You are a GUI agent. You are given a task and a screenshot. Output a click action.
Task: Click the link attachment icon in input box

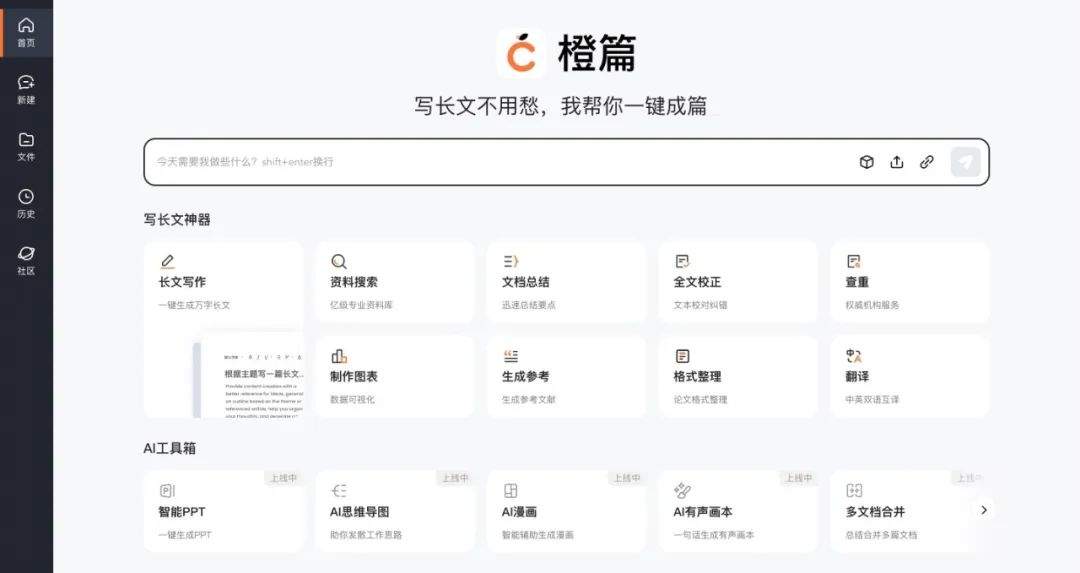pos(926,162)
